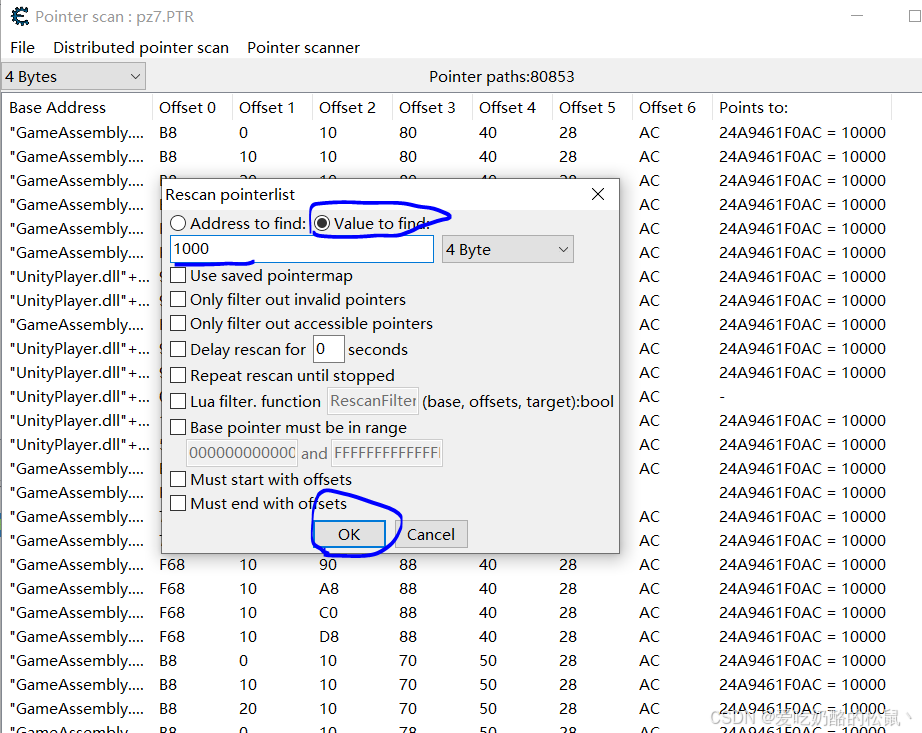Image resolution: width=922 pixels, height=733 pixels.
Task: Click the range start address field
Action: [242, 453]
